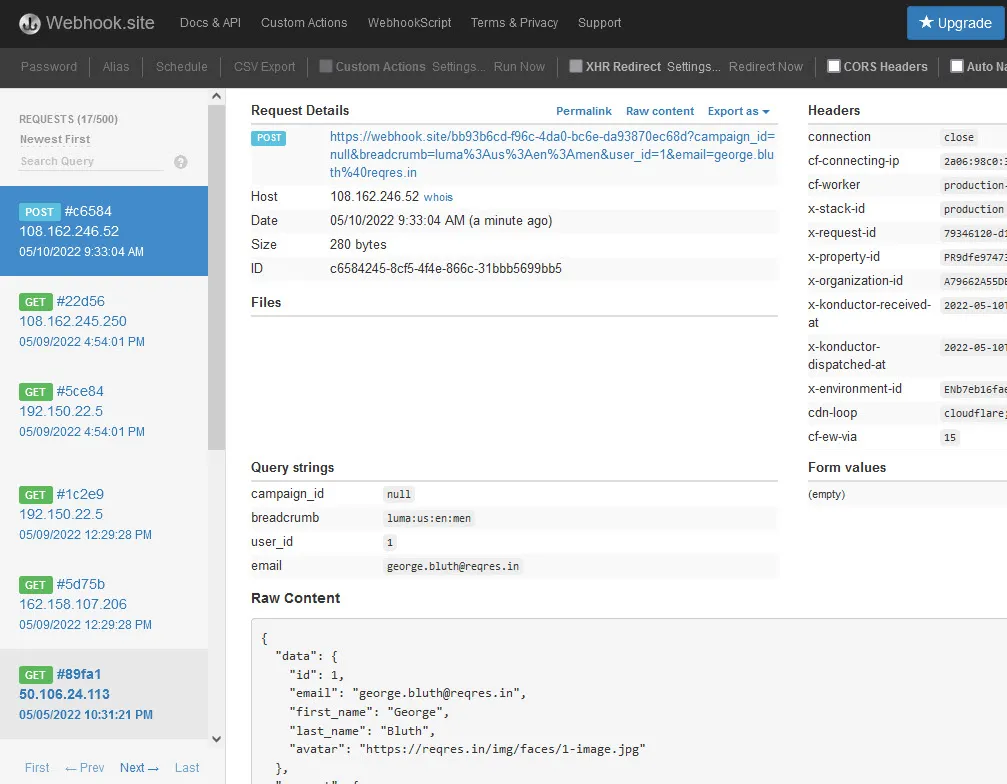Viewport: 1007px width, 784px height.
Task: Select GET request #5ce84
Action: pyautogui.click(x=104, y=411)
